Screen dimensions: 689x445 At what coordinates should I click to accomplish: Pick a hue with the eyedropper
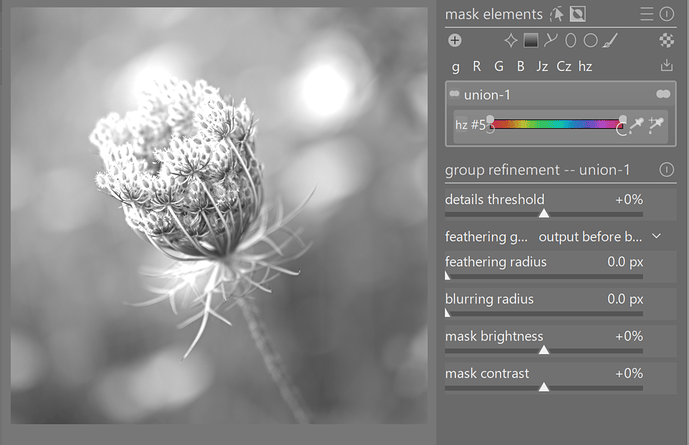tap(636, 125)
